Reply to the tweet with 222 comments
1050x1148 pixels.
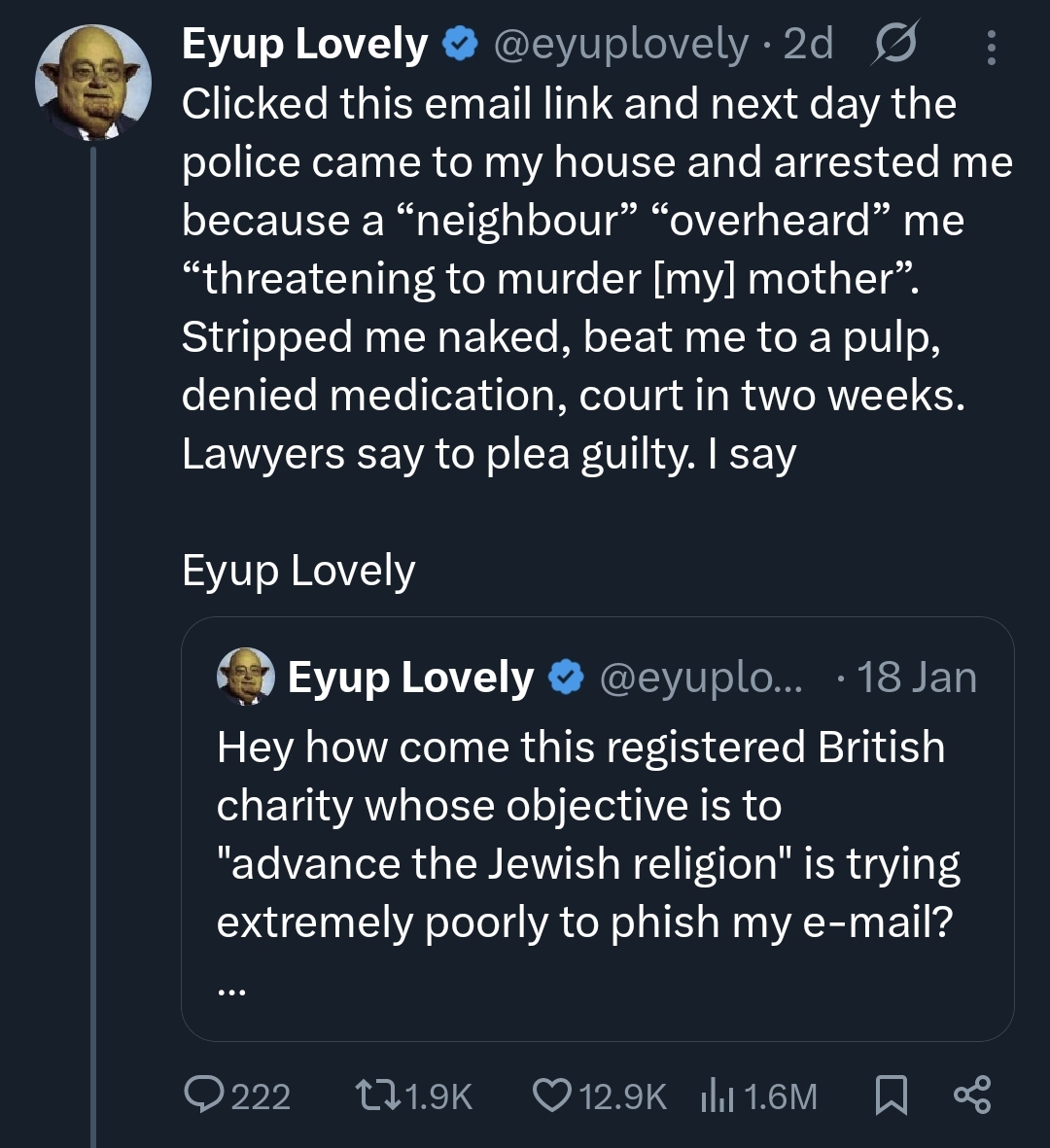[237, 1096]
